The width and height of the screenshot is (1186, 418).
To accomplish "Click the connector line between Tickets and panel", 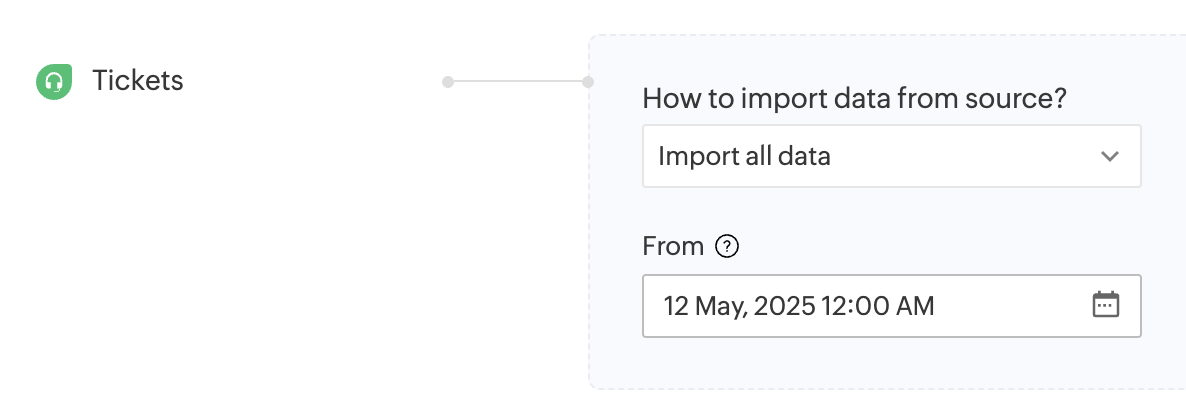I will point(518,81).
